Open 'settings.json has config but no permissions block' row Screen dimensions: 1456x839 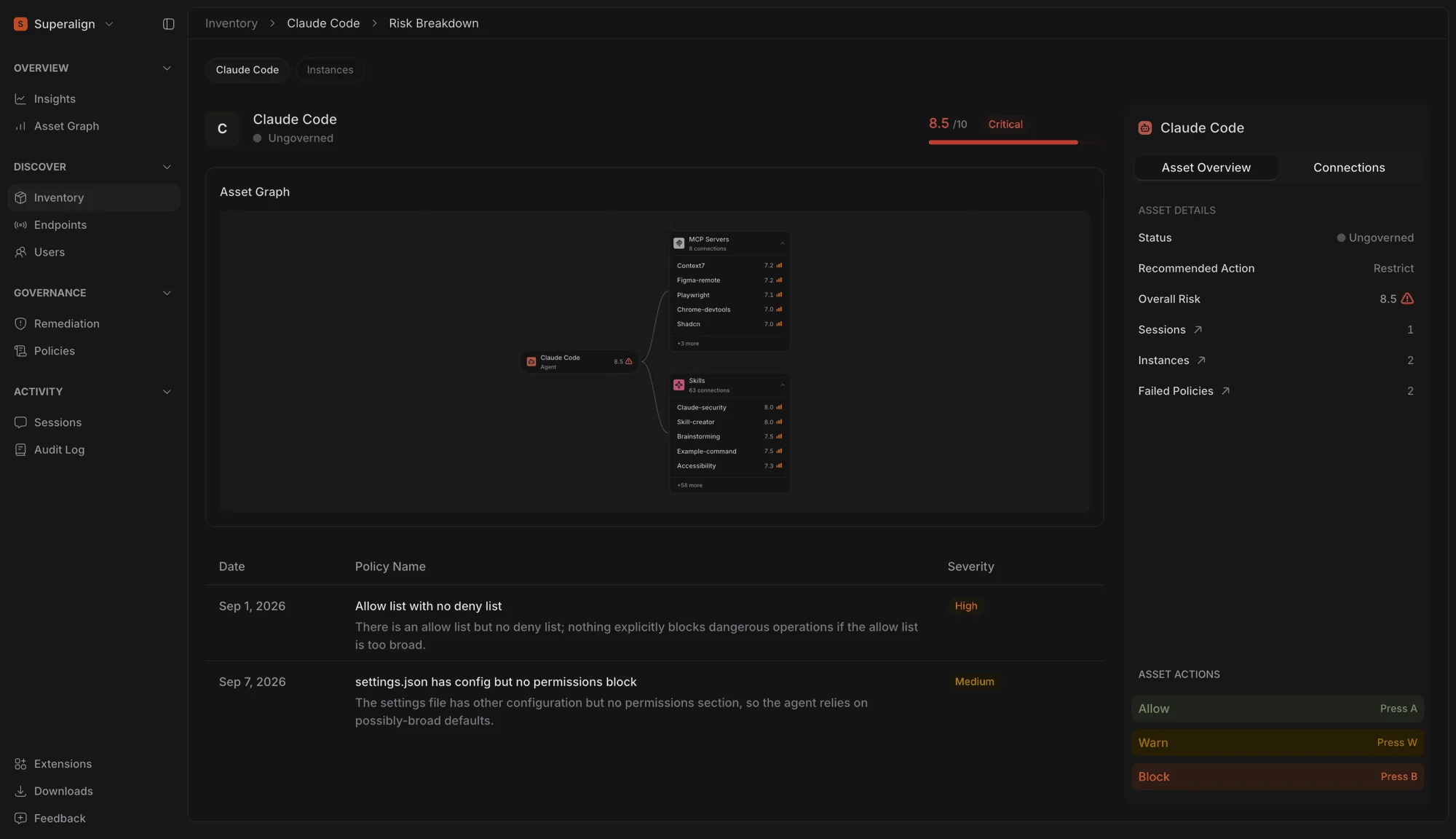pos(654,700)
